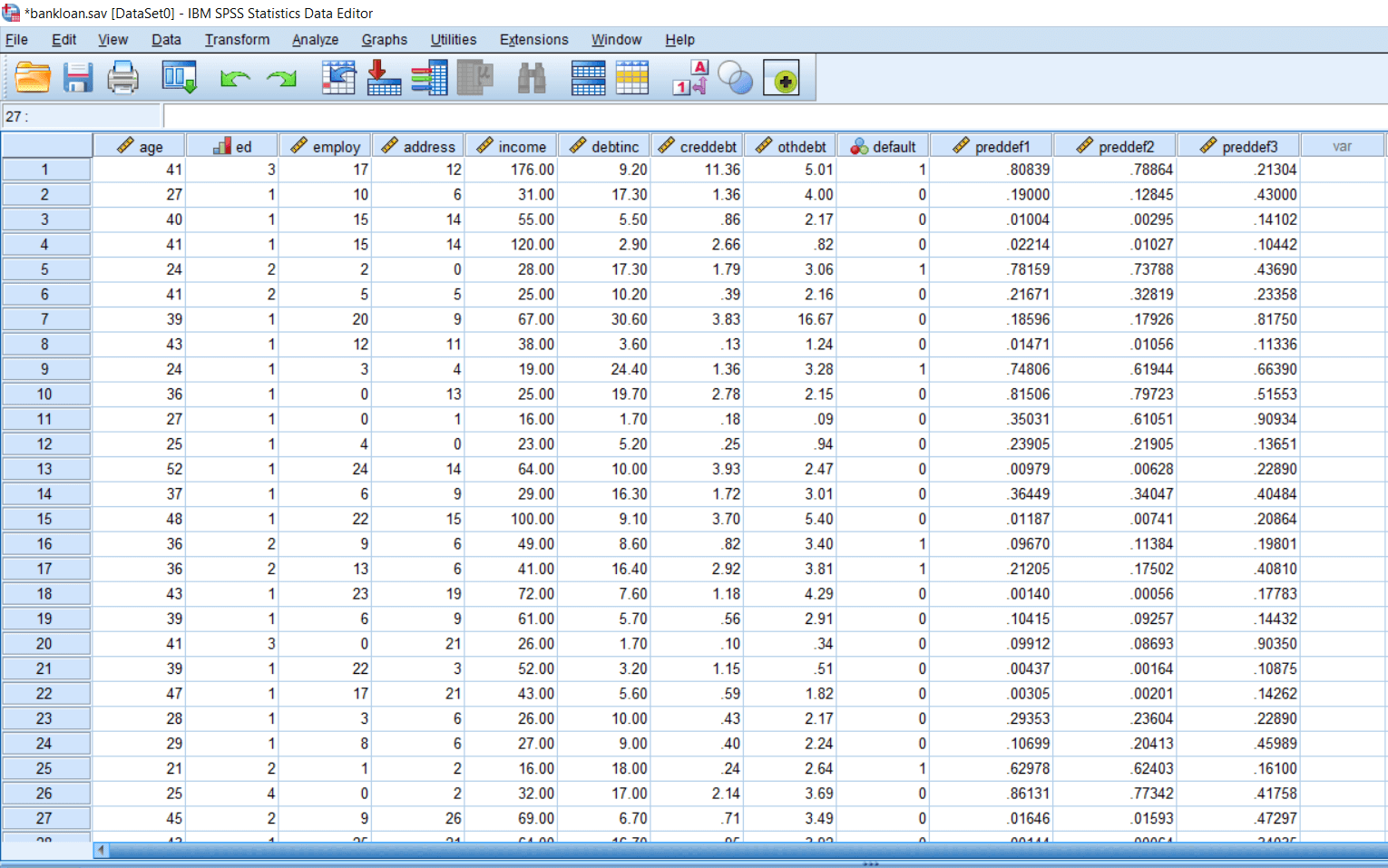Click the case number 5 row header
Image resolution: width=1388 pixels, height=868 pixels.
point(46,268)
